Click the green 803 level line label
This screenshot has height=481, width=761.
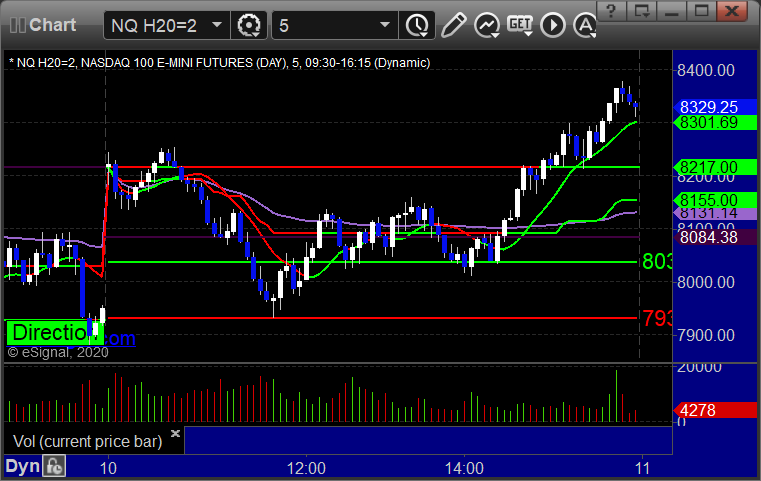pyautogui.click(x=657, y=262)
